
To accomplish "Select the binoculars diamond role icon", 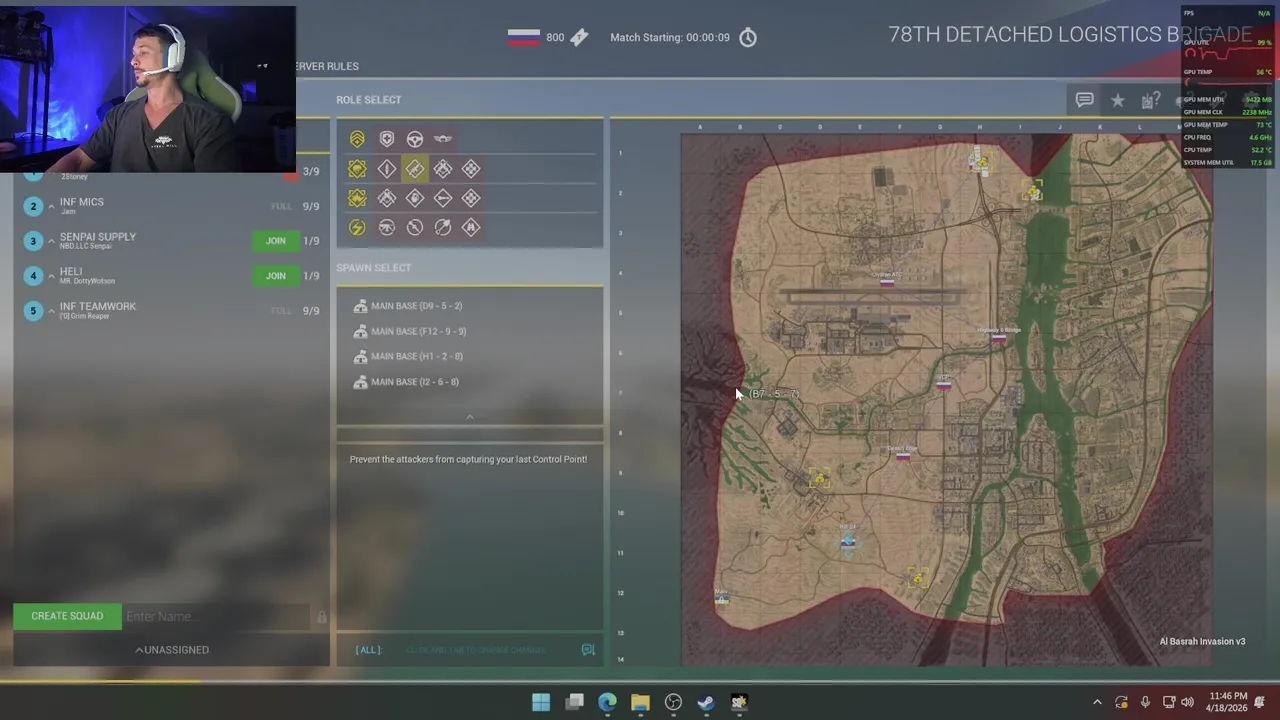I will coord(471,227).
